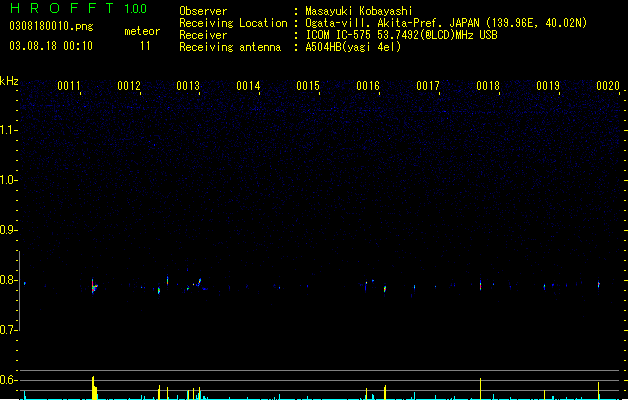Select the 0015 time label

pos(308,86)
